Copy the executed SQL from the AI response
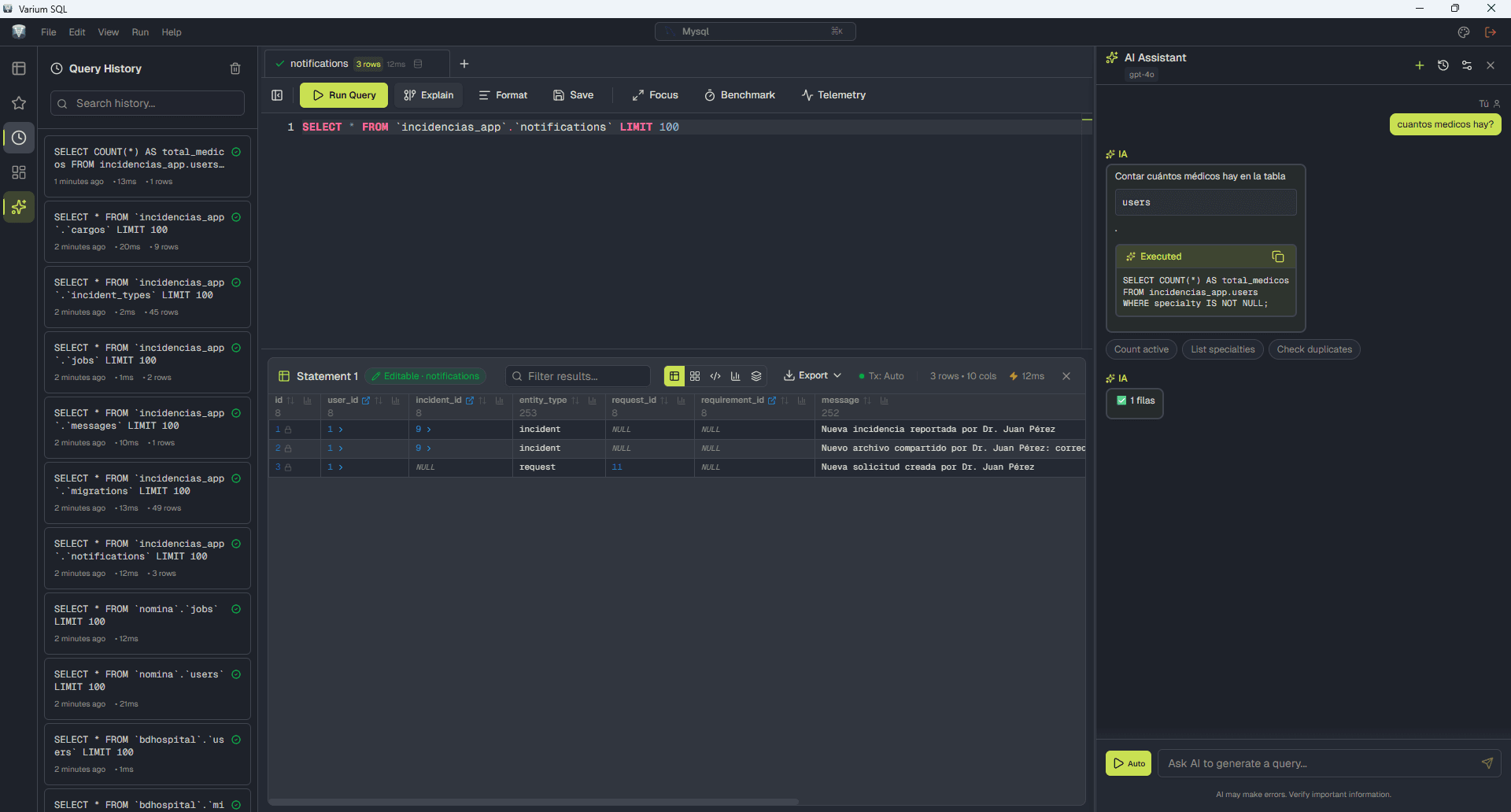This screenshot has height=812, width=1511. coord(1277,257)
